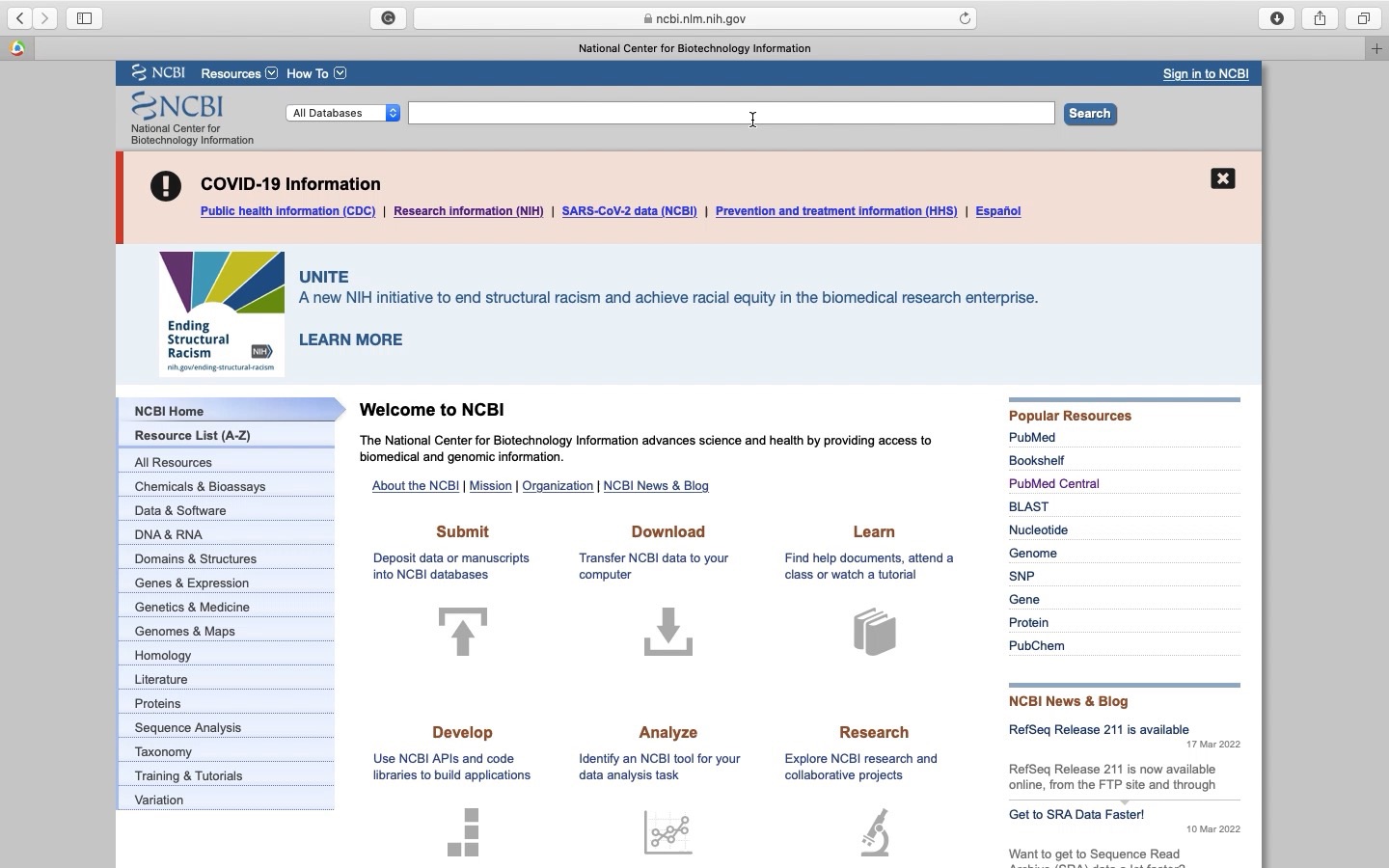Click the NCBI logo in blue header bar
This screenshot has width=1389, height=868.
158,72
